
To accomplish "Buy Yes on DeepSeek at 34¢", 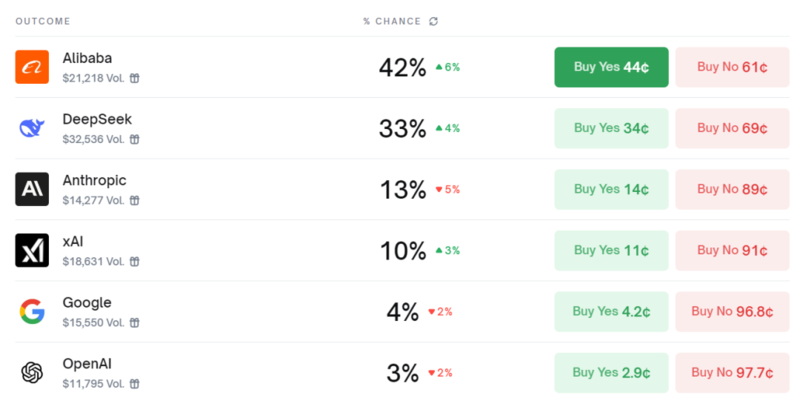I will 611,128.
